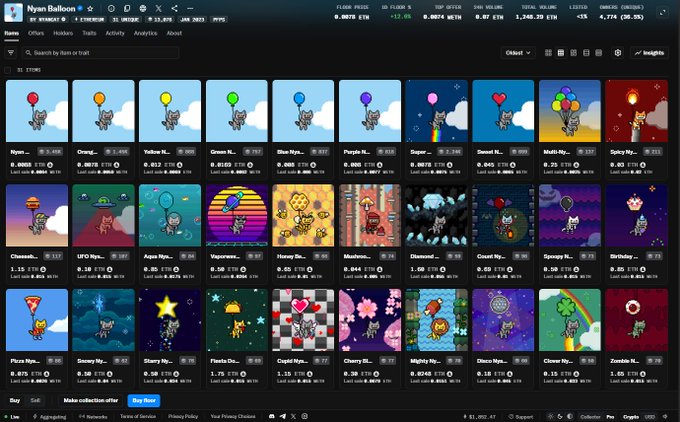Focus the Search by item or trait field

[100, 52]
